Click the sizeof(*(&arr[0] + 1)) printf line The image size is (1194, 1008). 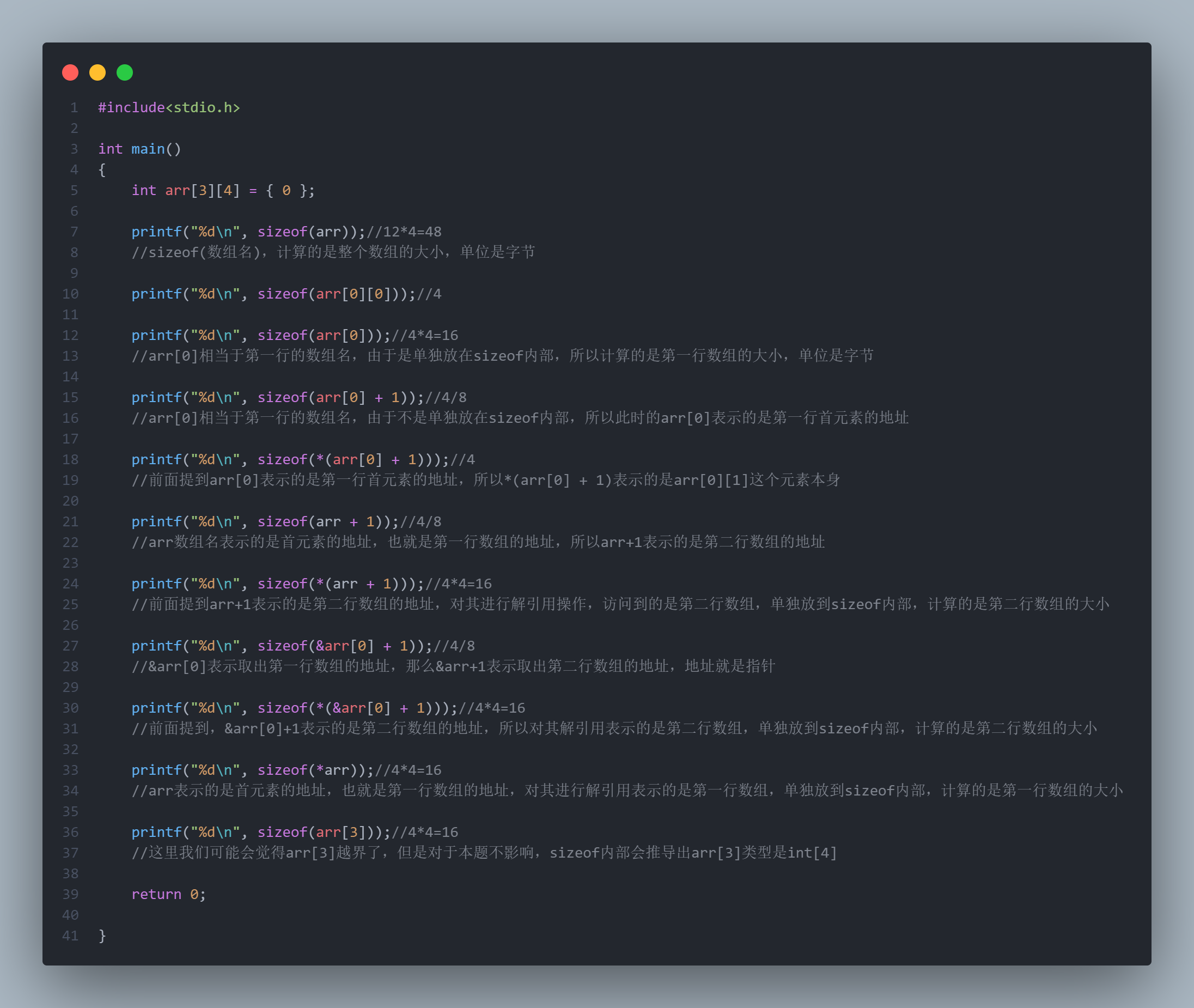click(328, 707)
